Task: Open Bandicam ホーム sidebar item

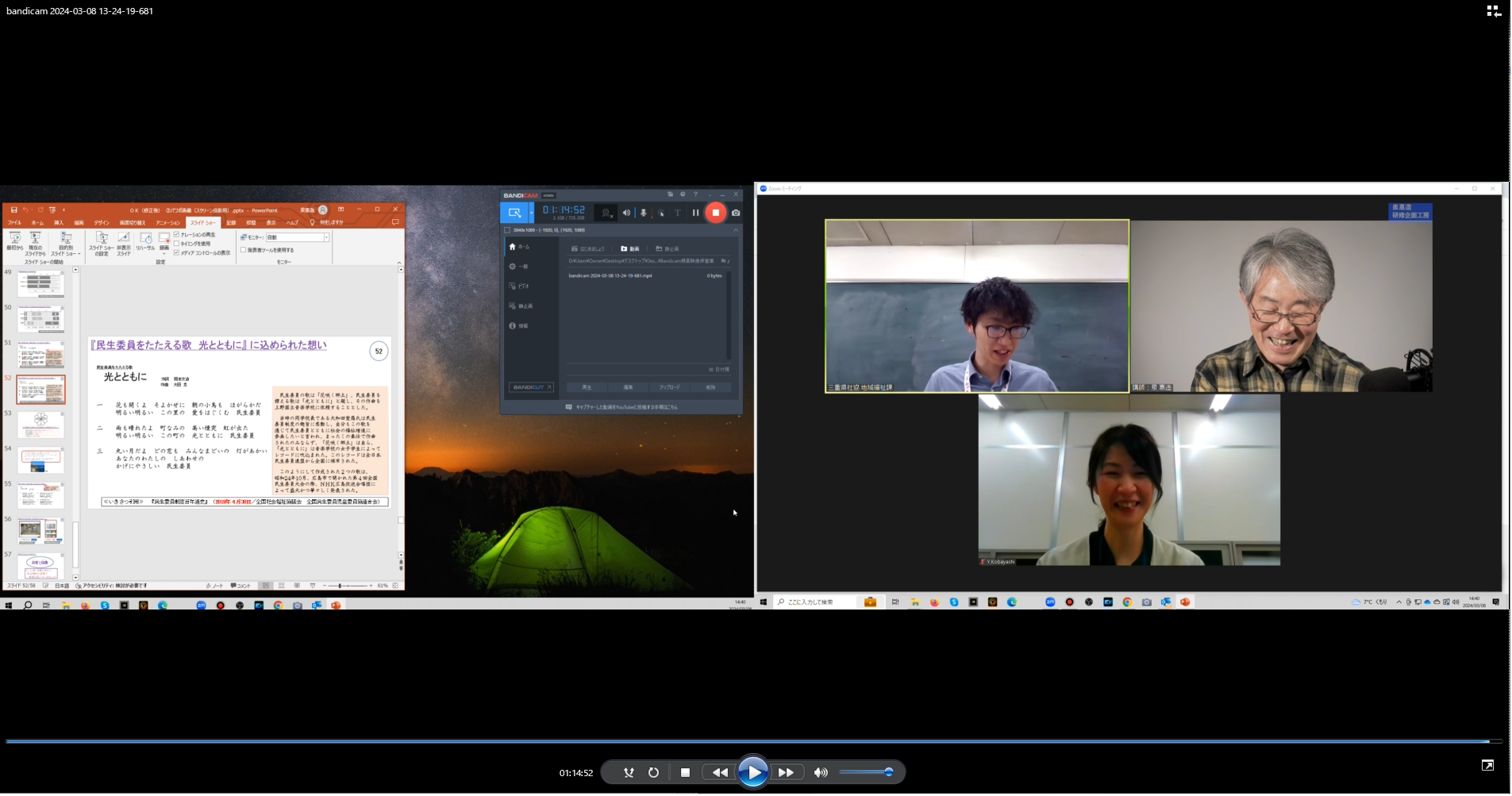Action: click(x=529, y=247)
